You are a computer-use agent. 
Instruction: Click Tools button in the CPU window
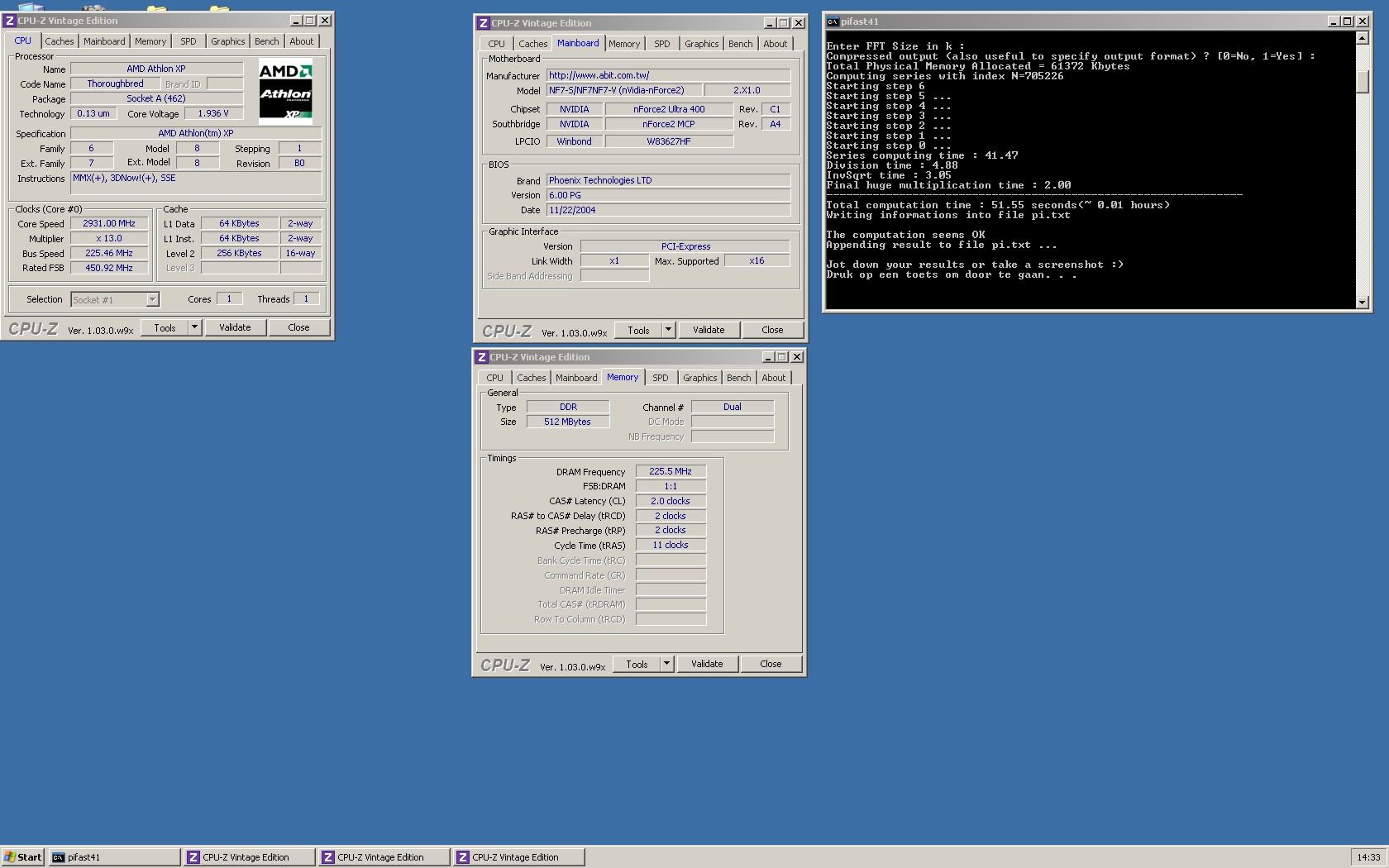click(165, 327)
